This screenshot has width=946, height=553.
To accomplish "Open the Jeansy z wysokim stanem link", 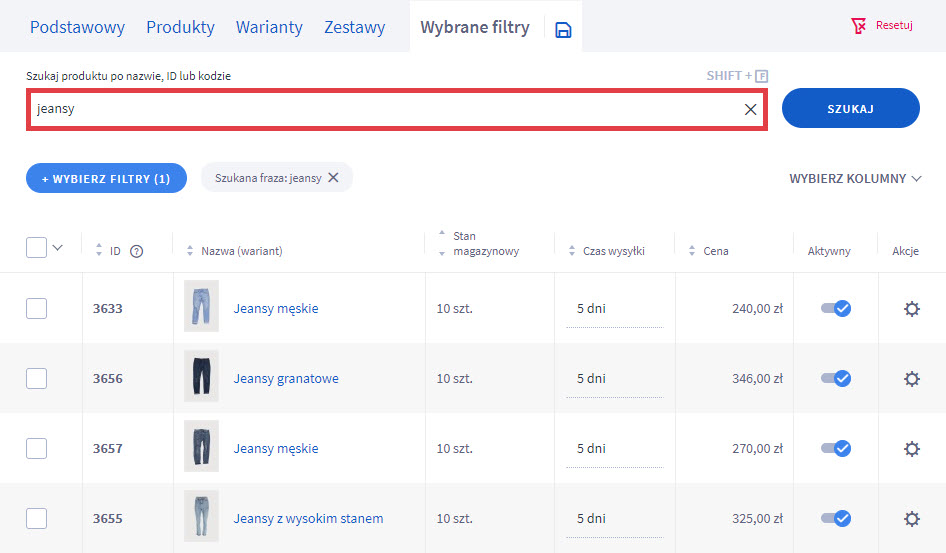I will pos(308,518).
